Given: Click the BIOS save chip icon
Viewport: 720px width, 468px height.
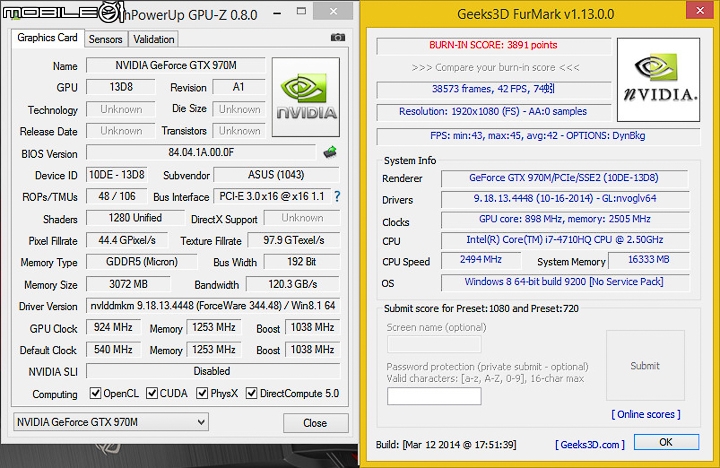Looking at the screenshot, I should tap(330, 152).
